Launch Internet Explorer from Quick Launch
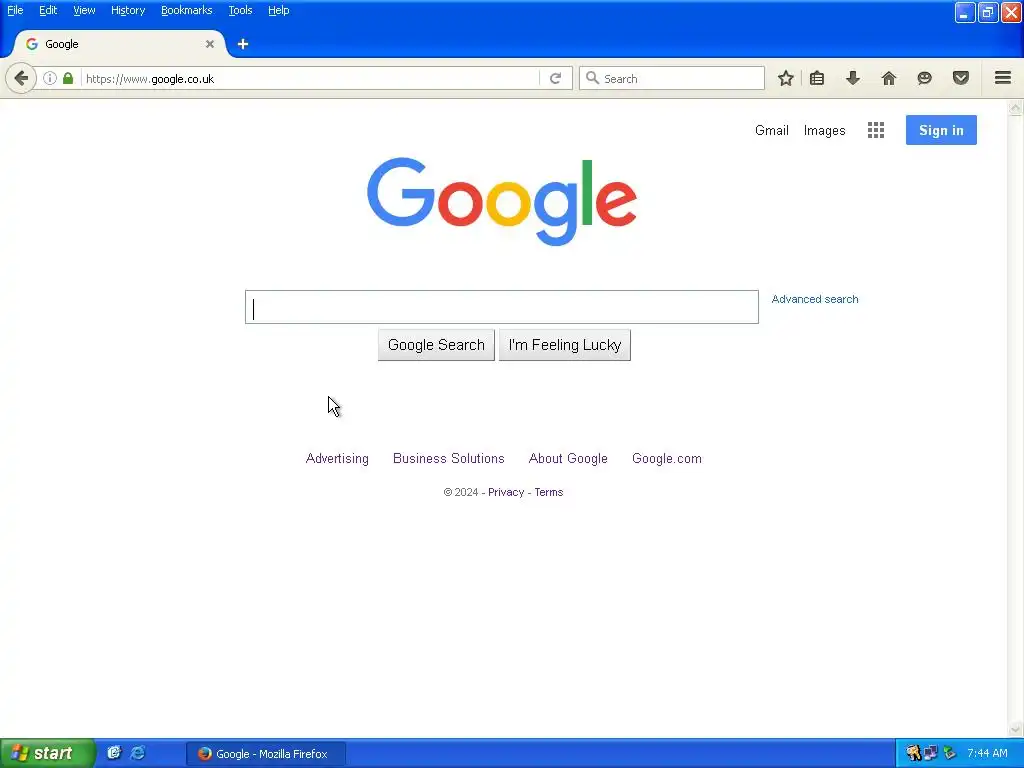Viewport: 1024px width, 768px height. click(138, 753)
